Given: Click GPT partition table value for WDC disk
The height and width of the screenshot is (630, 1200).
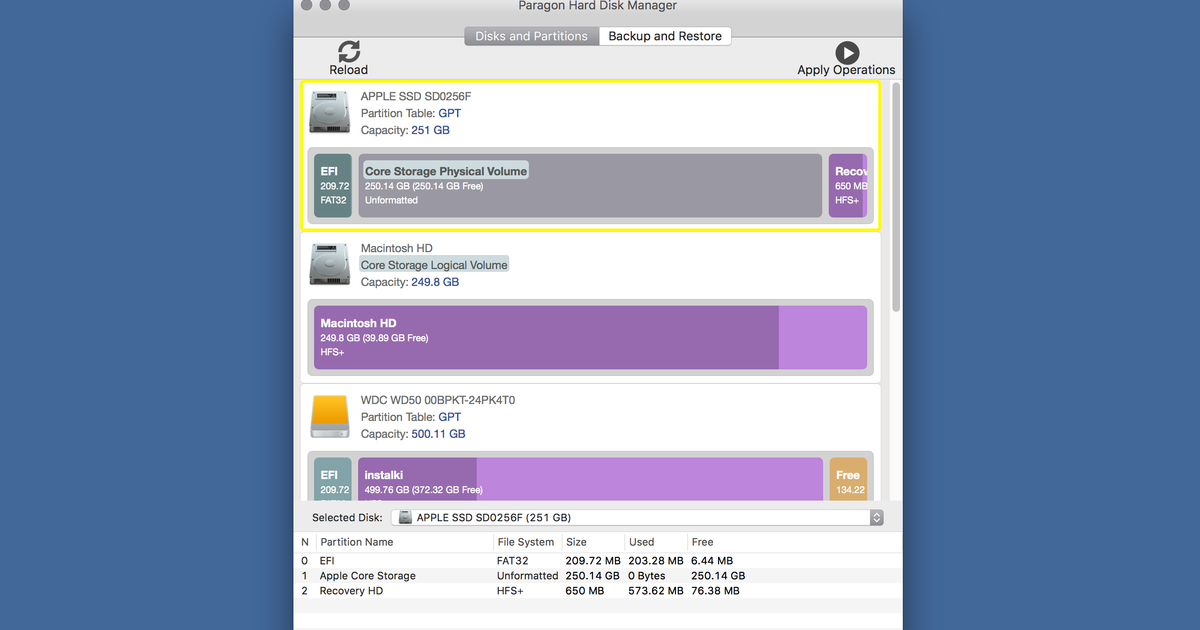Looking at the screenshot, I should 450,417.
